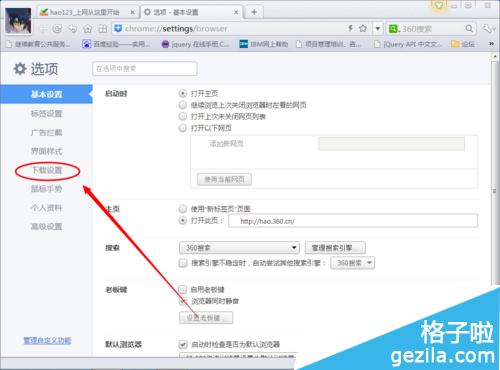This screenshot has height=370, width=500.
Task: Open 鼠标手势 in the sidebar
Action: (46, 189)
